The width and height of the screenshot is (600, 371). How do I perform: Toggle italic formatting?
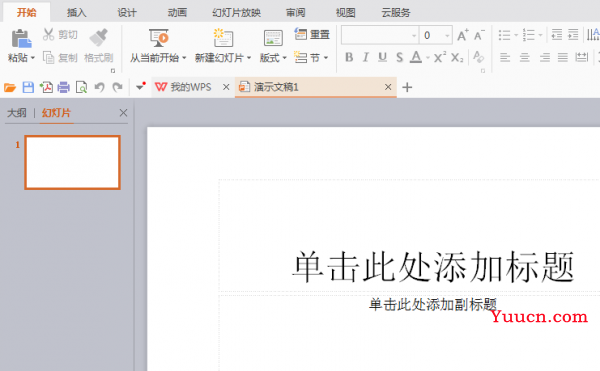pyautogui.click(x=365, y=57)
